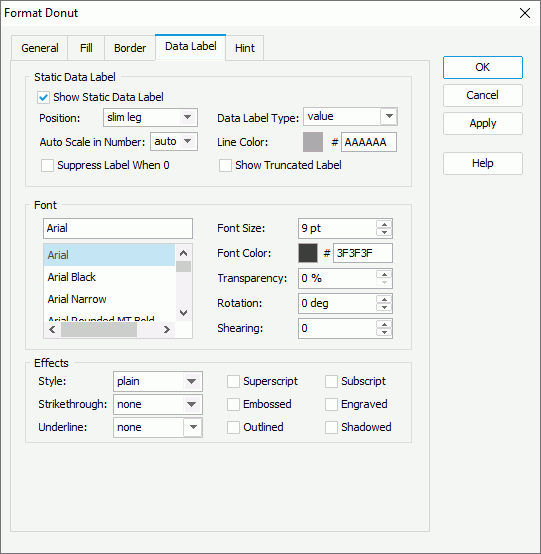This screenshot has width=541, height=554.
Task: Click font list scroll left arrow
Action: pyautogui.click(x=52, y=330)
